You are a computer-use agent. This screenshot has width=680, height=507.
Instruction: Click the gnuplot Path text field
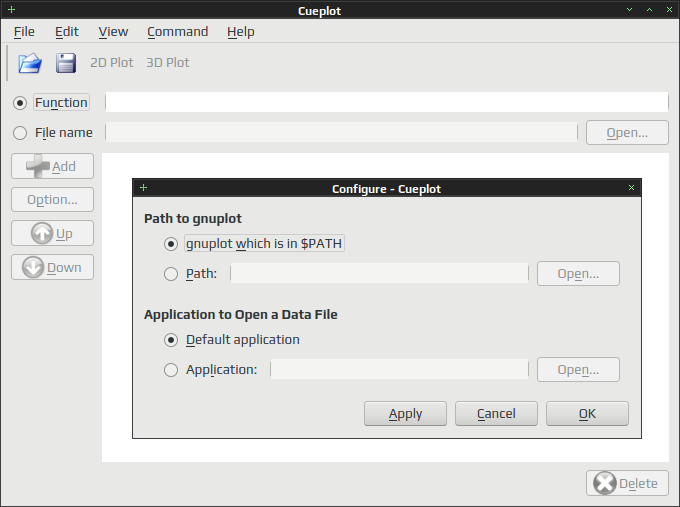point(379,273)
